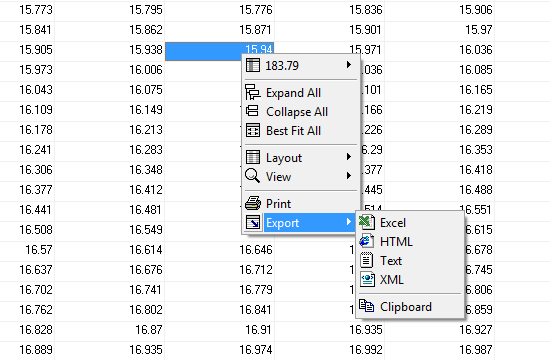Export to Text

(410, 261)
